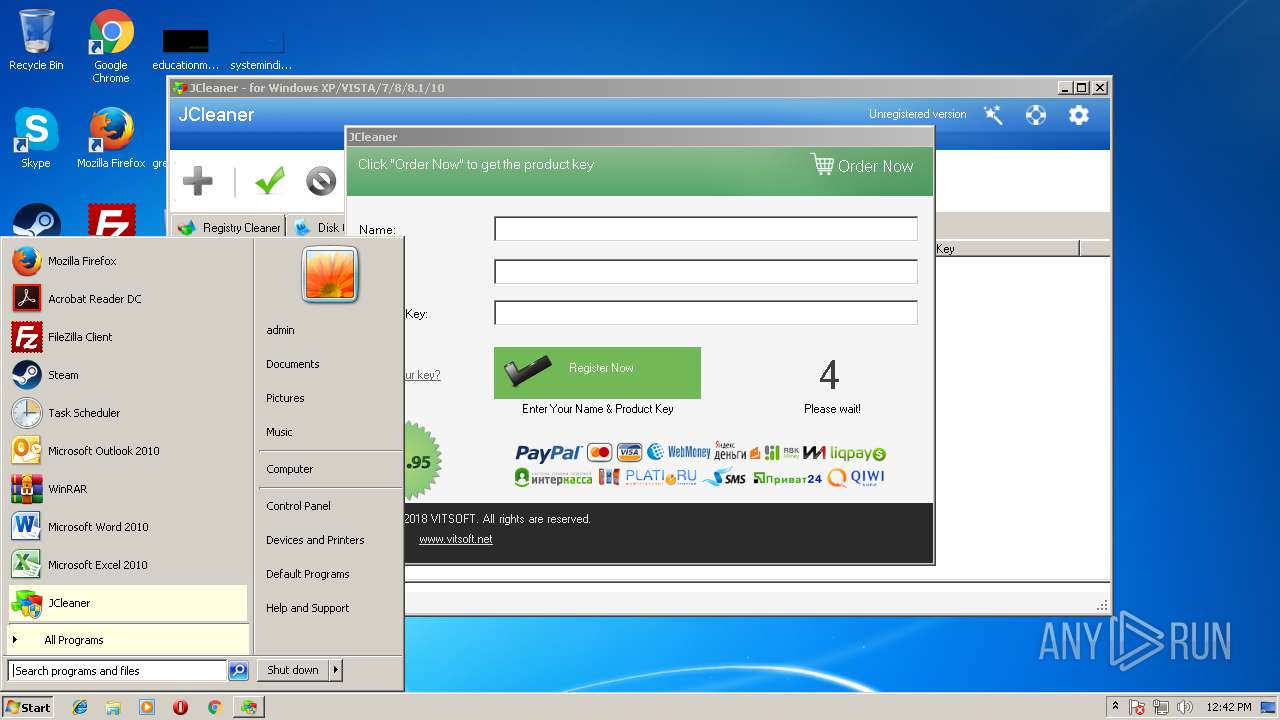Click the search magnifier button in Start menu
The image size is (1280, 720).
[x=238, y=671]
